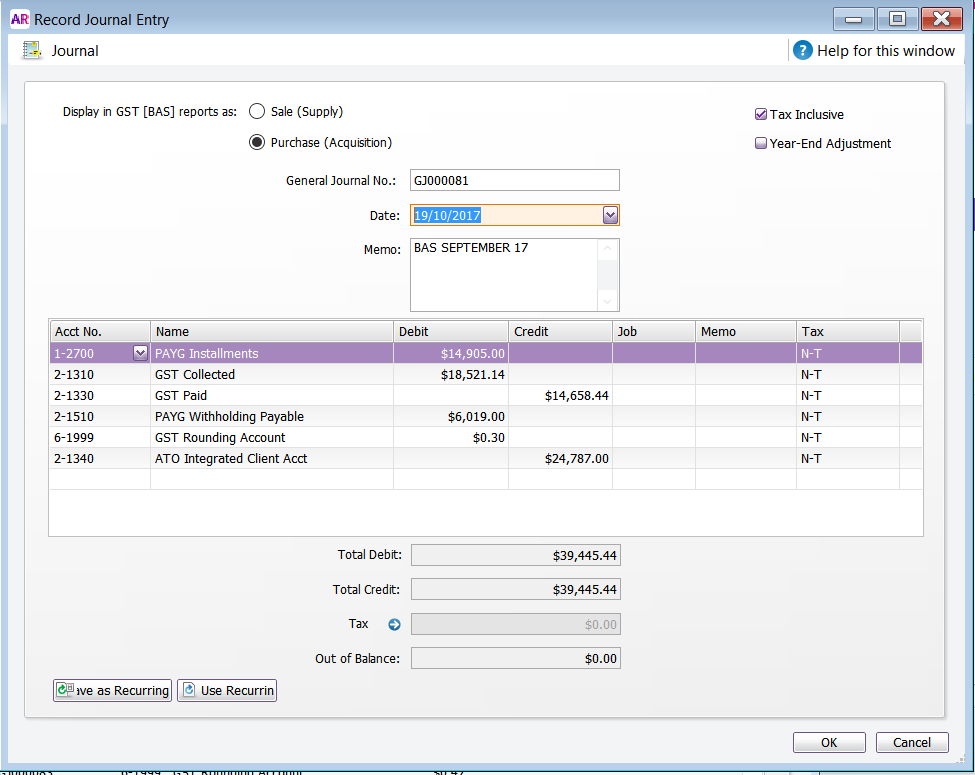Toggle the Tax Inclusive checkbox
Screen dimensions: 975x775
coord(761,115)
